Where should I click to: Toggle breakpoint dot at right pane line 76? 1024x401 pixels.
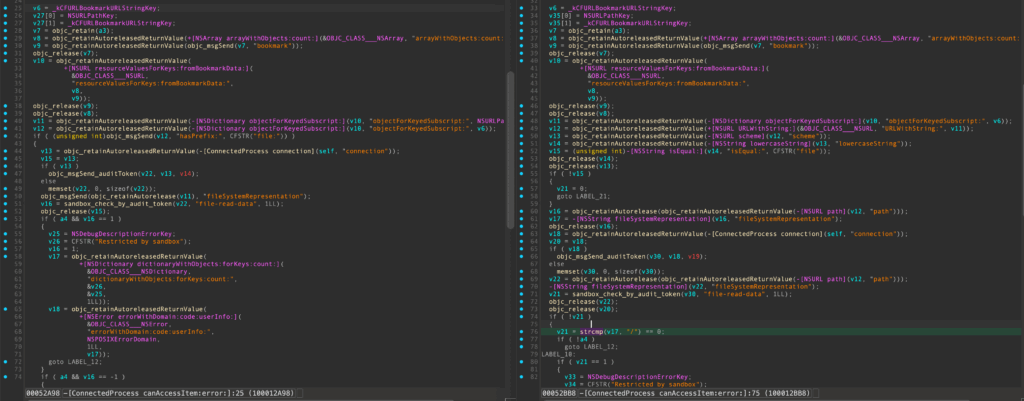coord(519,332)
